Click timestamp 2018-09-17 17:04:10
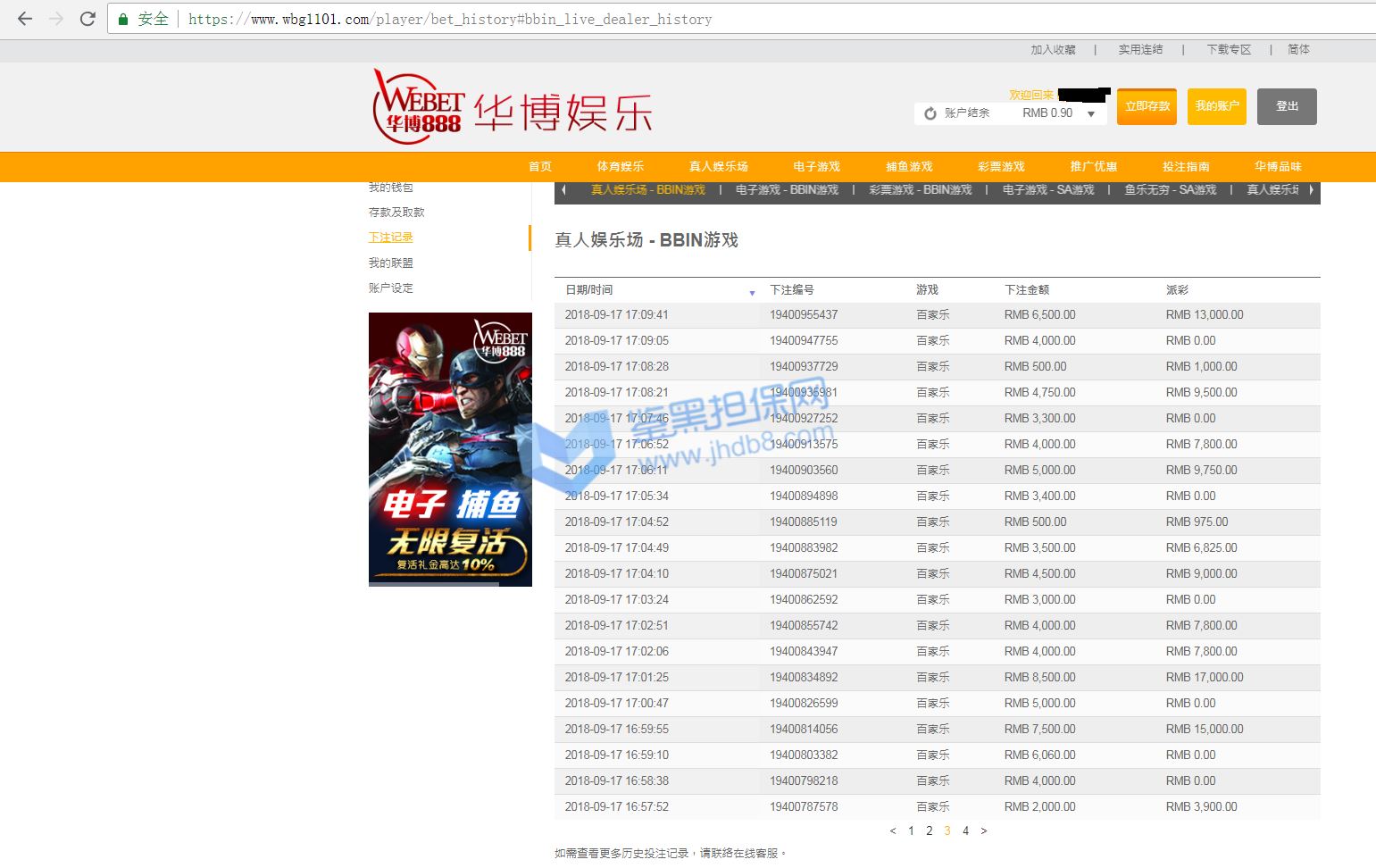 click(x=617, y=574)
